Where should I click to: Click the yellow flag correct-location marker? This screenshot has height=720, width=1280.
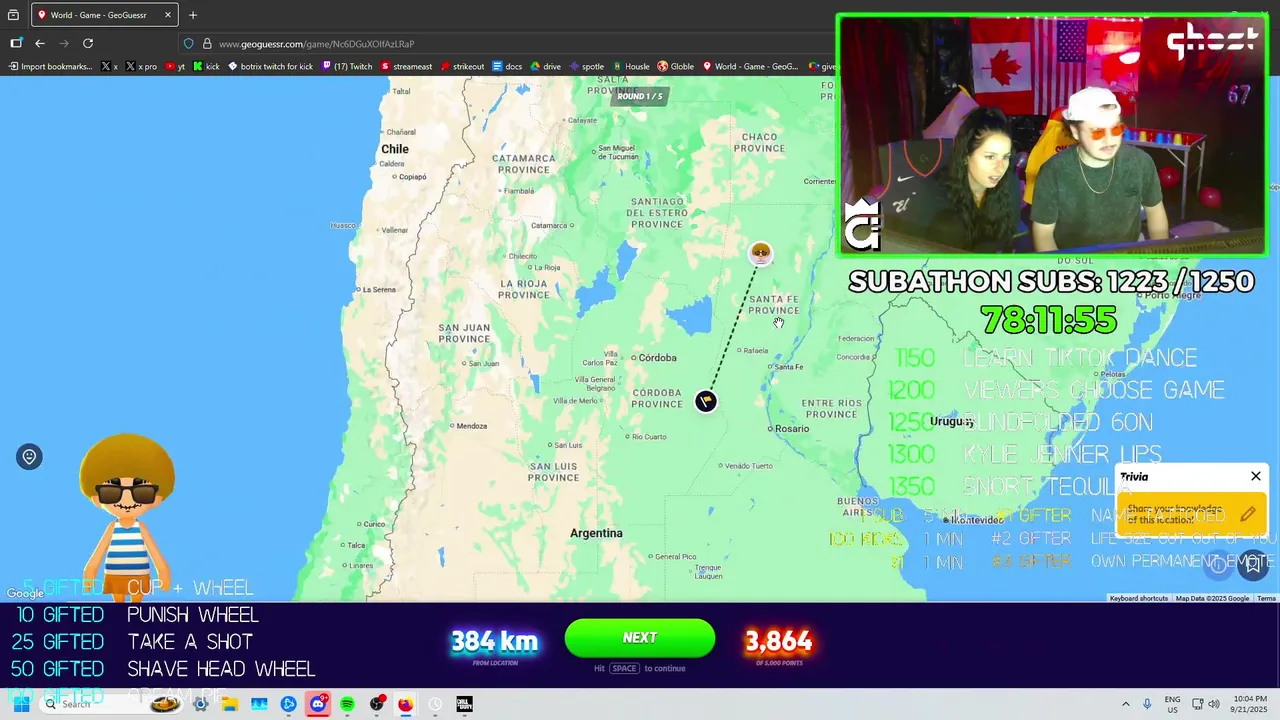point(706,401)
